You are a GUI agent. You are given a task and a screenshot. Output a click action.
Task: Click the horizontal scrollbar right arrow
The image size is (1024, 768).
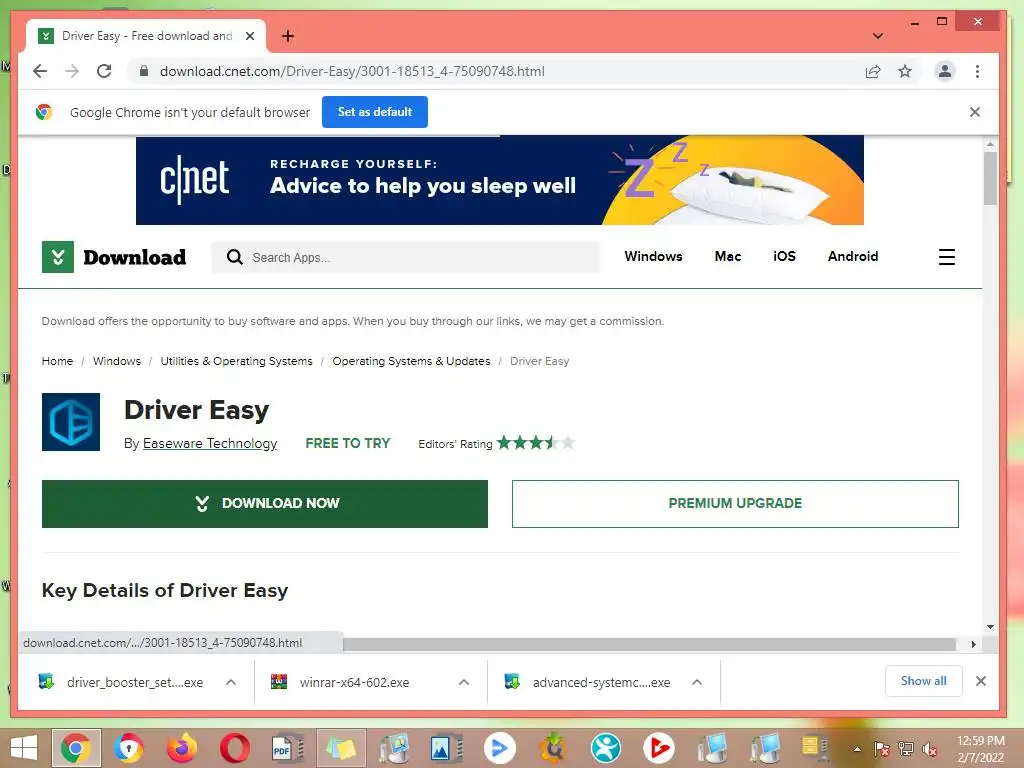973,645
